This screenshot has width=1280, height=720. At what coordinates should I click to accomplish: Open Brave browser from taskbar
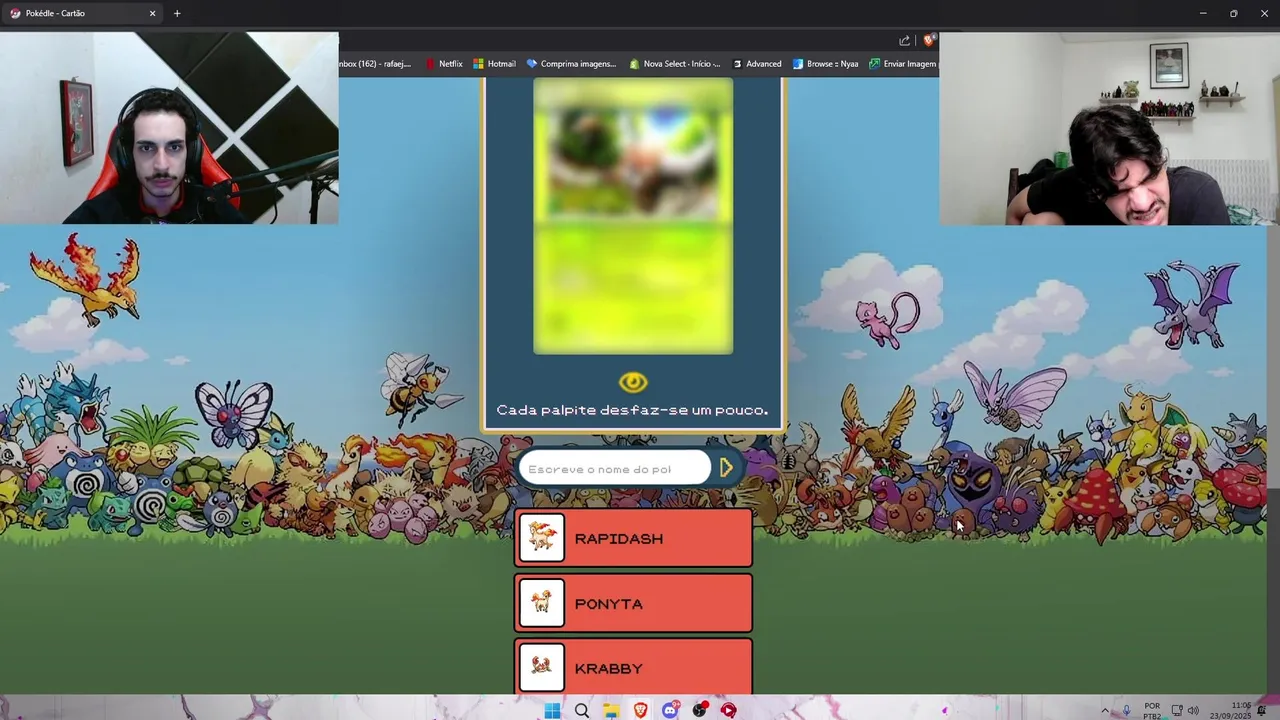pos(640,710)
